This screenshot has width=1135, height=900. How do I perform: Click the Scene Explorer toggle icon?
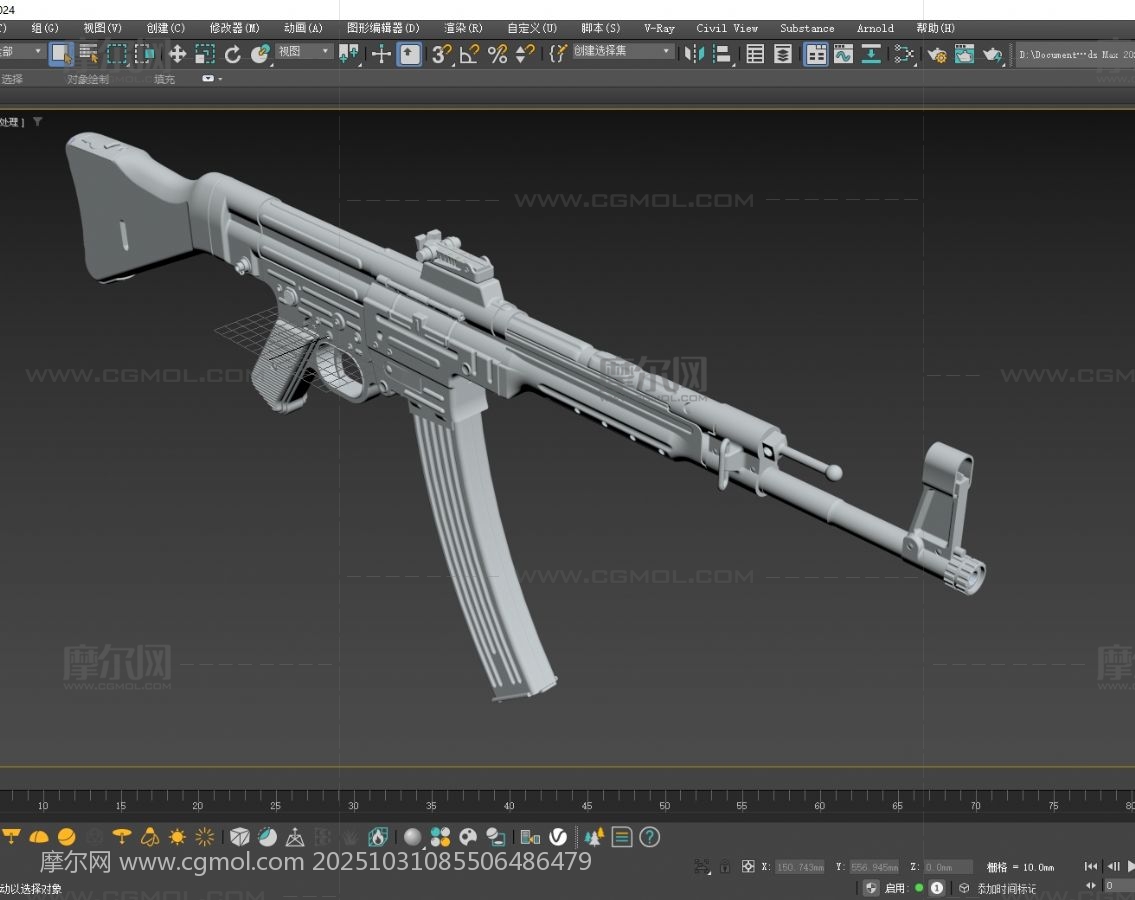pos(755,54)
